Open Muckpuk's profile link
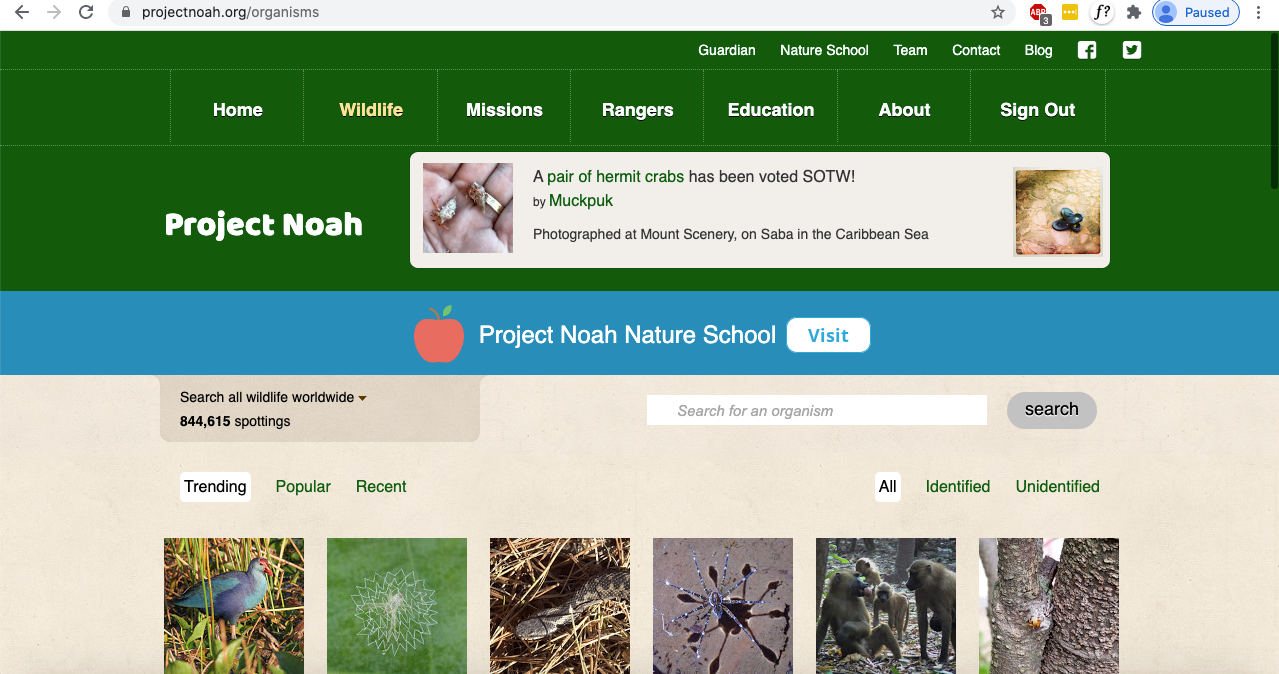 pos(581,201)
